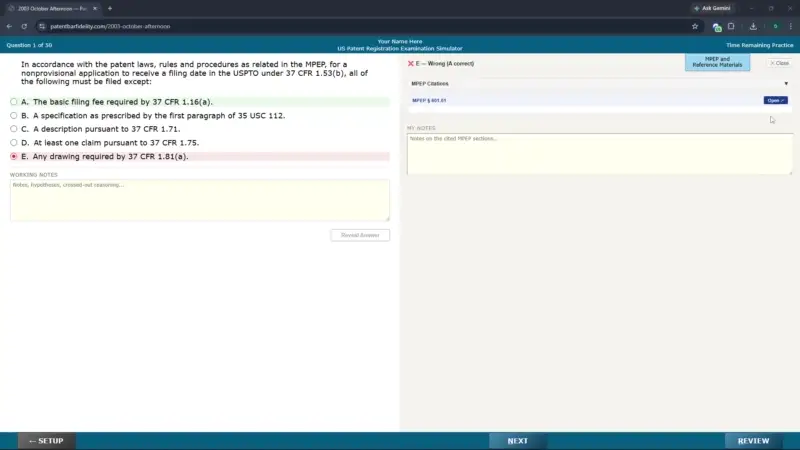
Task: Select answer B, specification under 35 USC 112
Action: click(14, 115)
